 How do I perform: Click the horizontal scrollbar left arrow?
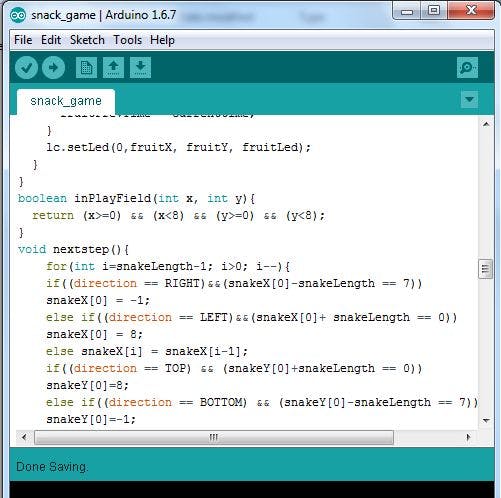coord(24,437)
